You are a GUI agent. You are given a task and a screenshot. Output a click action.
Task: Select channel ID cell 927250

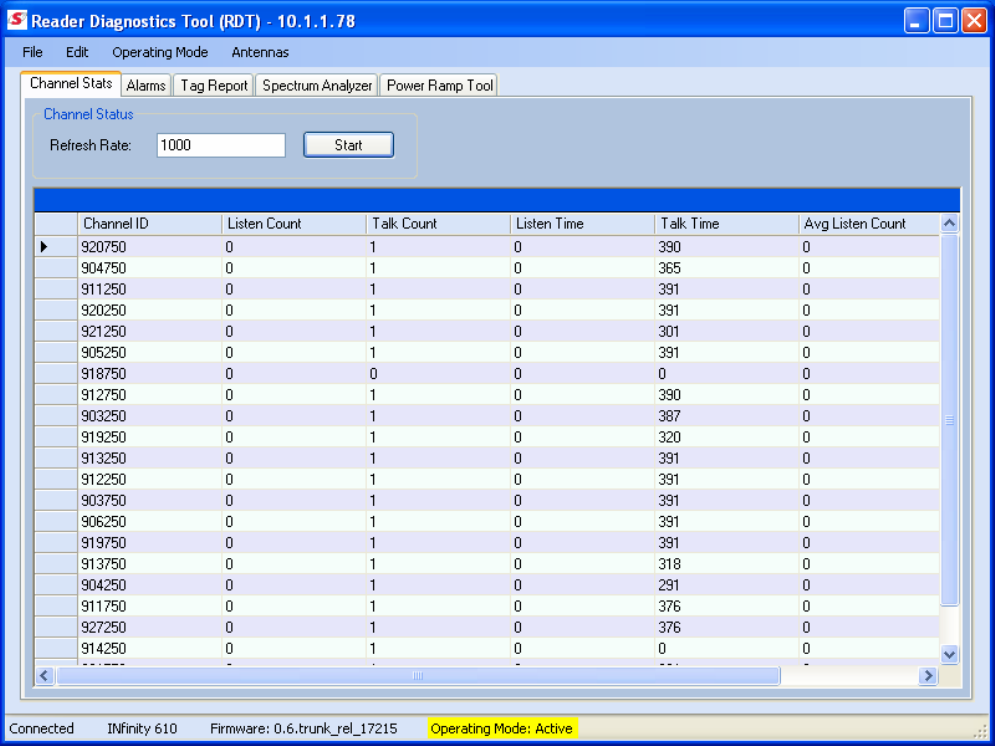click(x=150, y=627)
